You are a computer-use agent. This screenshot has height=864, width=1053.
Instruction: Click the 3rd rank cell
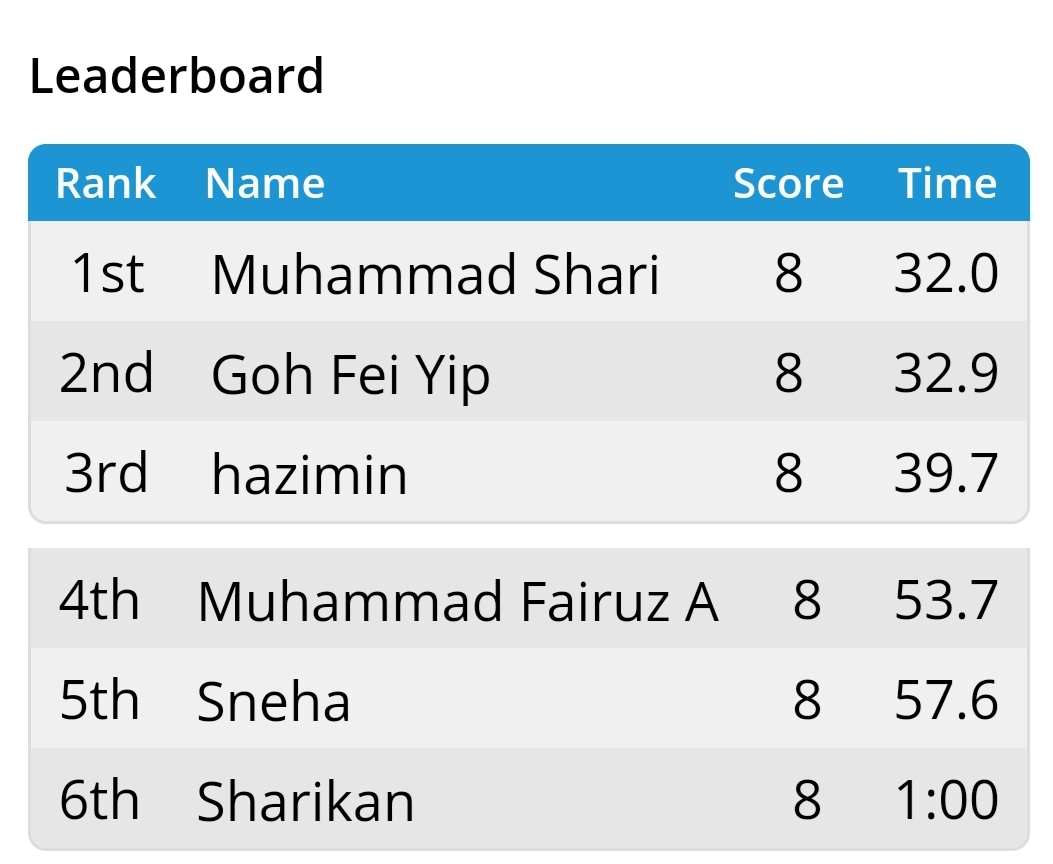(x=106, y=473)
